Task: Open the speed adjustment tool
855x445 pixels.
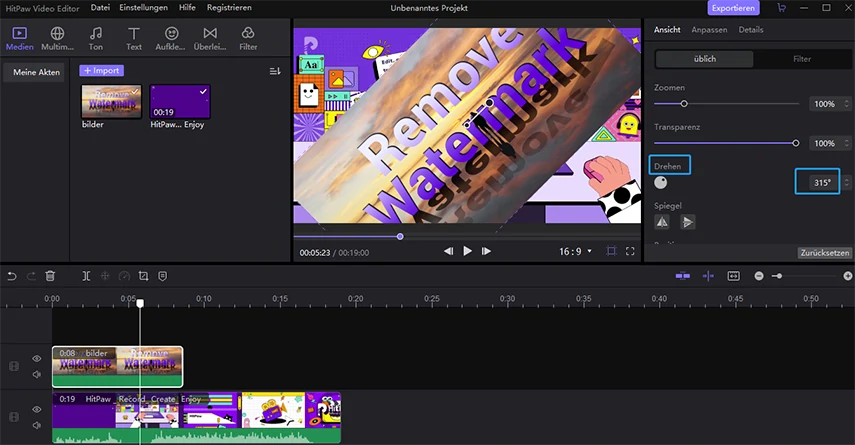Action: pyautogui.click(x=124, y=276)
